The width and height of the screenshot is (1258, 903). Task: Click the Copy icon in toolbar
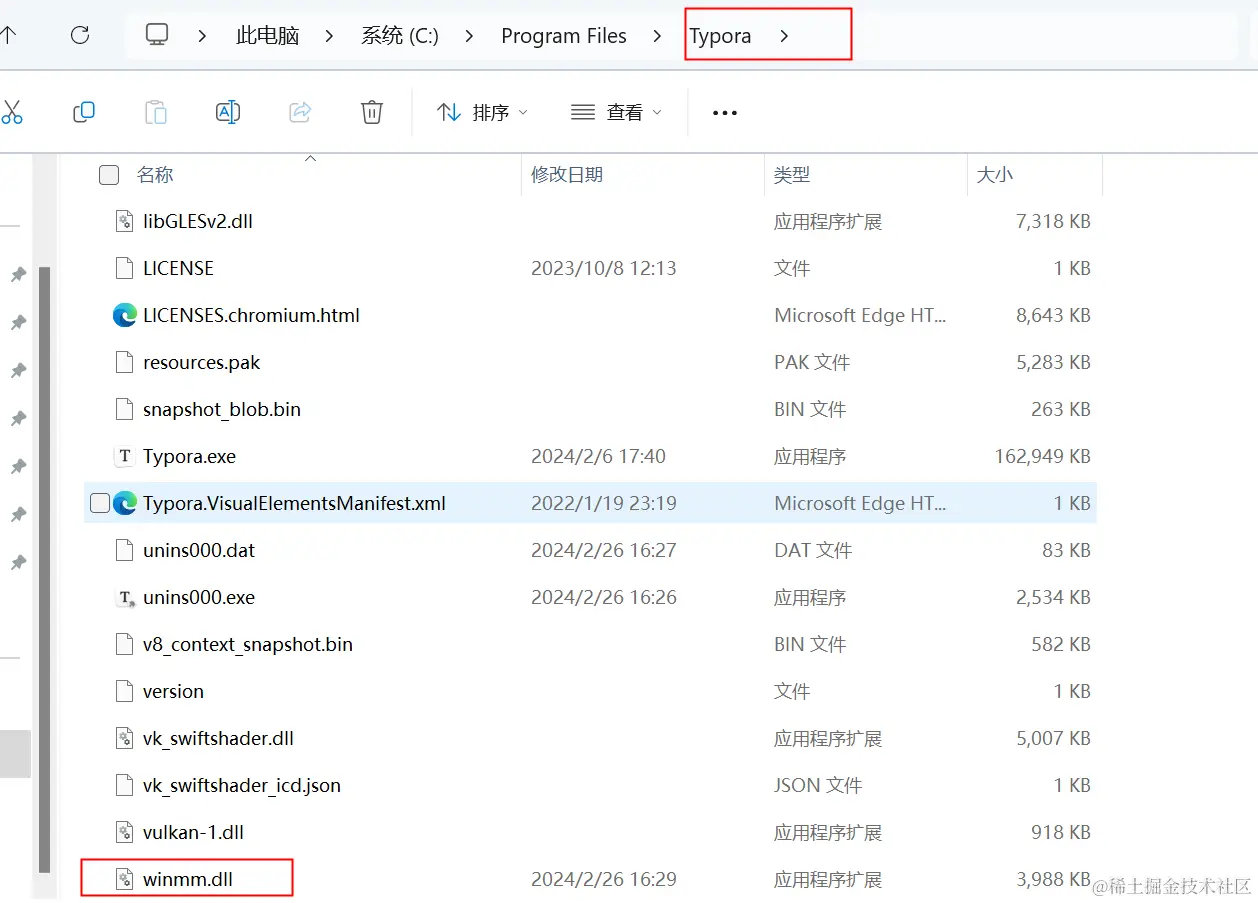[x=84, y=112]
